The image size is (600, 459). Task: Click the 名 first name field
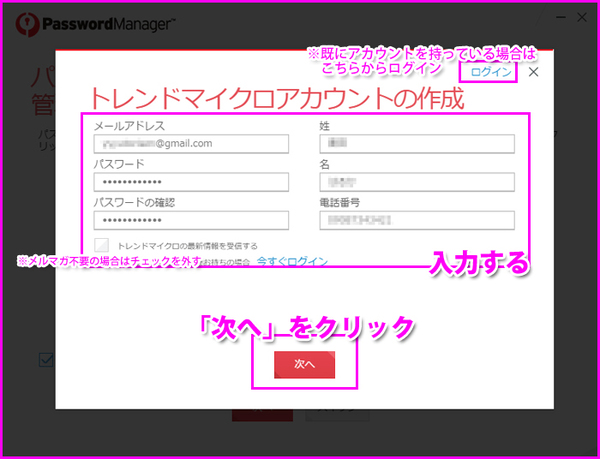pyautogui.click(x=417, y=182)
